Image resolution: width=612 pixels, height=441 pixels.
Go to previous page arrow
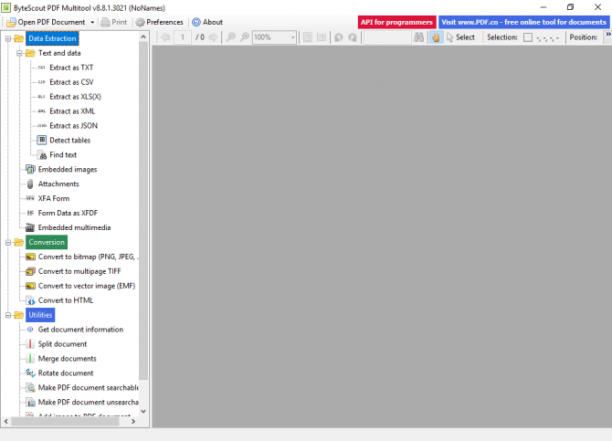[165, 37]
